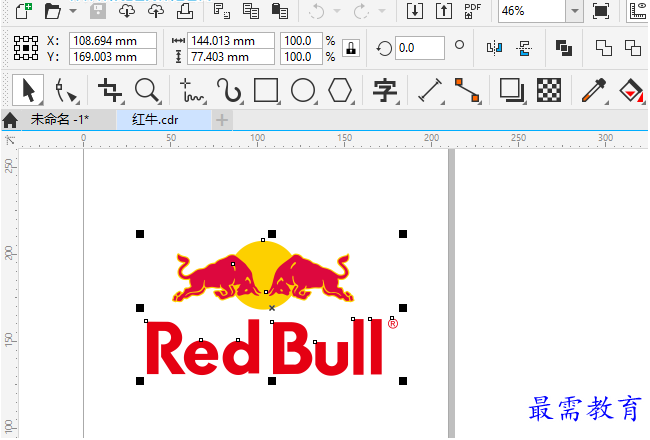Select the Polygon tool
650x440 pixels.
click(340, 90)
